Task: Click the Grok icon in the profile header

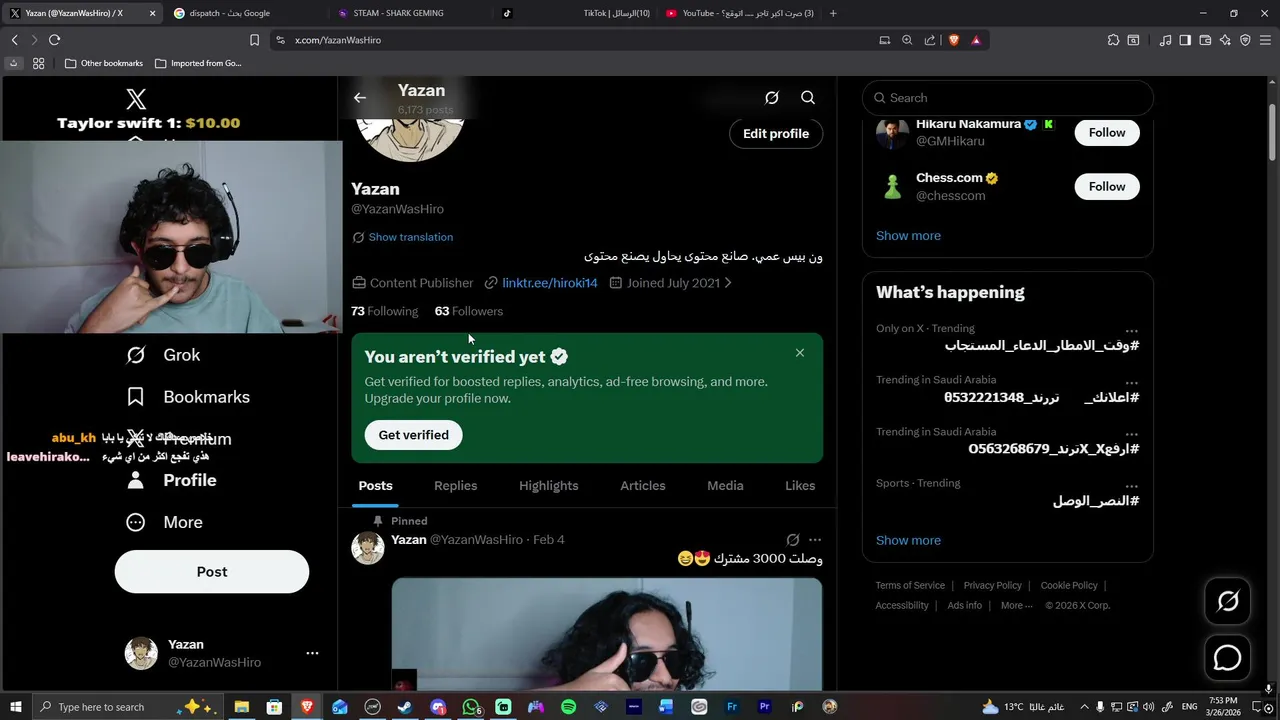Action: click(772, 98)
